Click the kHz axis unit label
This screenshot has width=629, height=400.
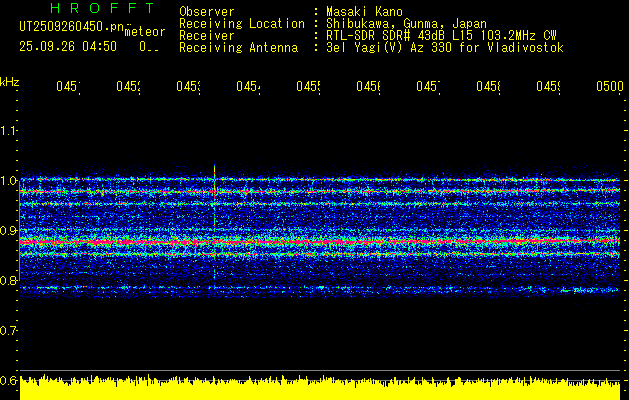(x=9, y=82)
